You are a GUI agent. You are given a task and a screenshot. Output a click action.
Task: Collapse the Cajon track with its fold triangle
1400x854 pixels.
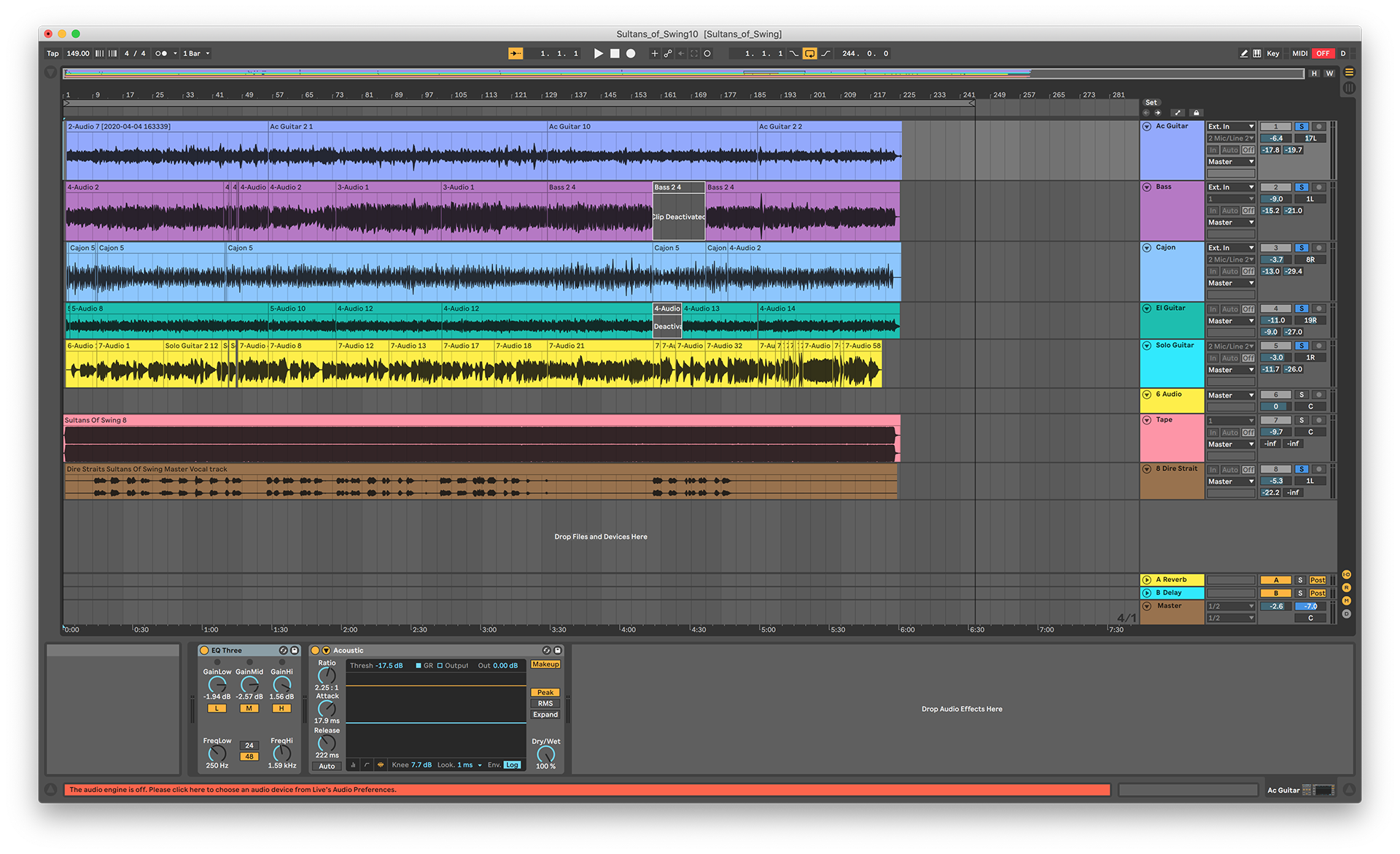(x=1147, y=248)
